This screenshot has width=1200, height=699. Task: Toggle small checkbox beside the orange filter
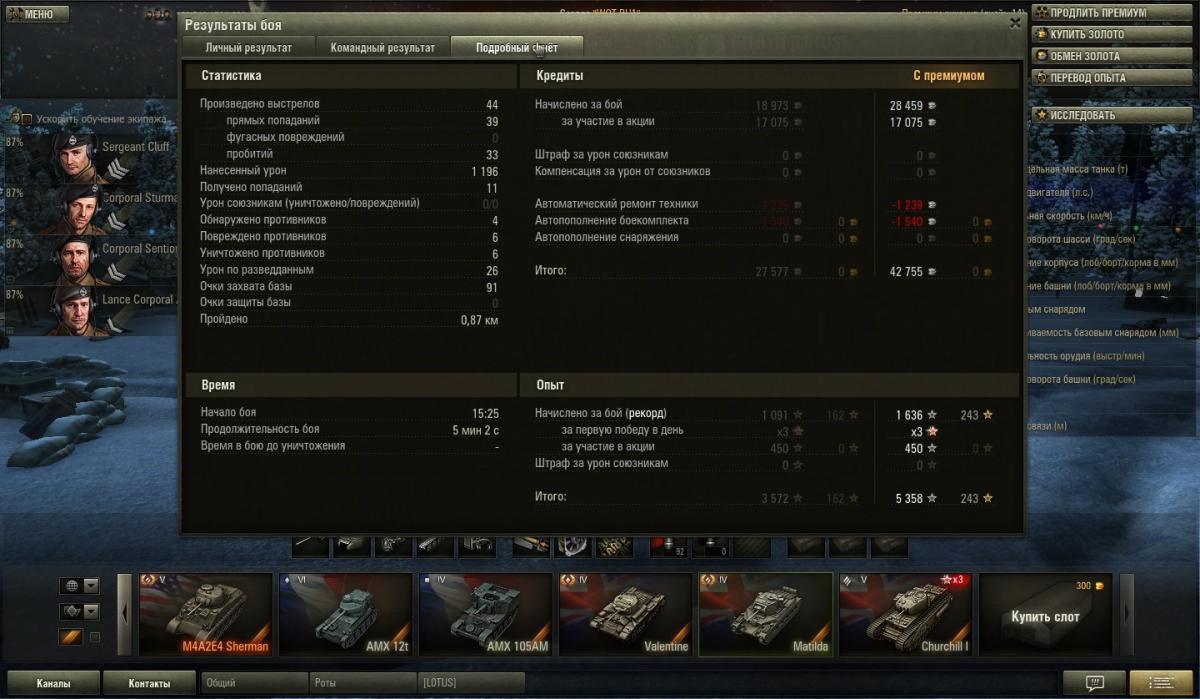pos(95,637)
